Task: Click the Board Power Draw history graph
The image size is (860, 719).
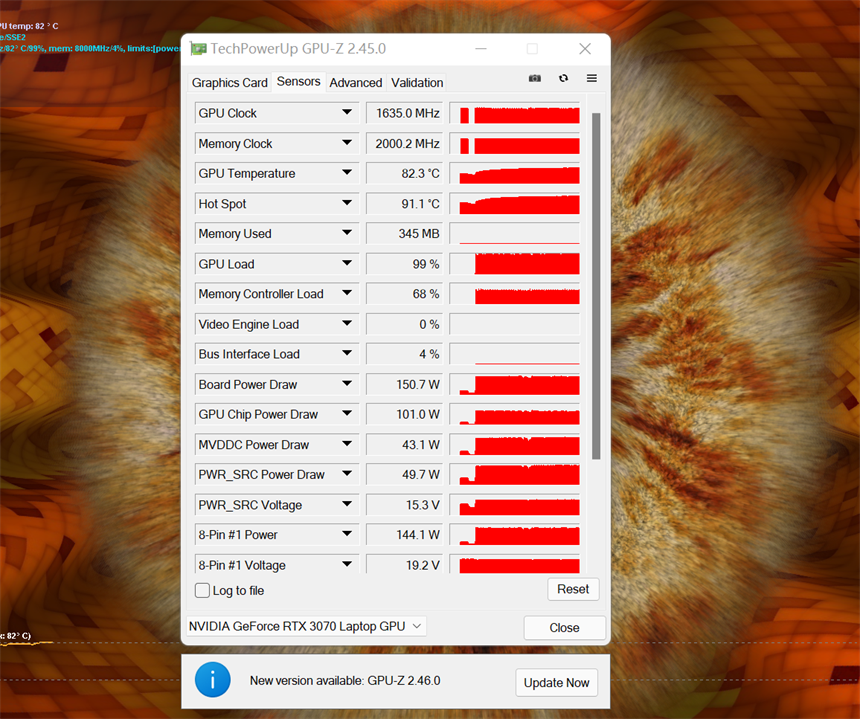Action: pyautogui.click(x=514, y=384)
